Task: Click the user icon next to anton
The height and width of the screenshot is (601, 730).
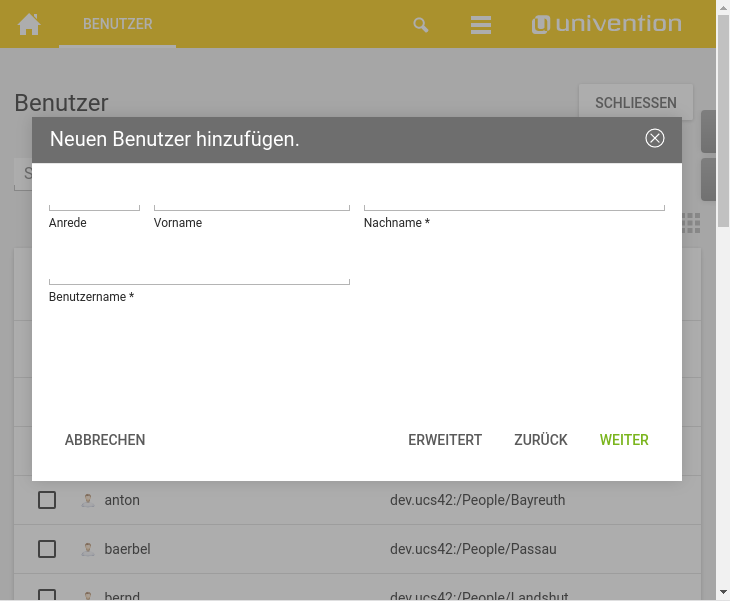Action: [88, 500]
